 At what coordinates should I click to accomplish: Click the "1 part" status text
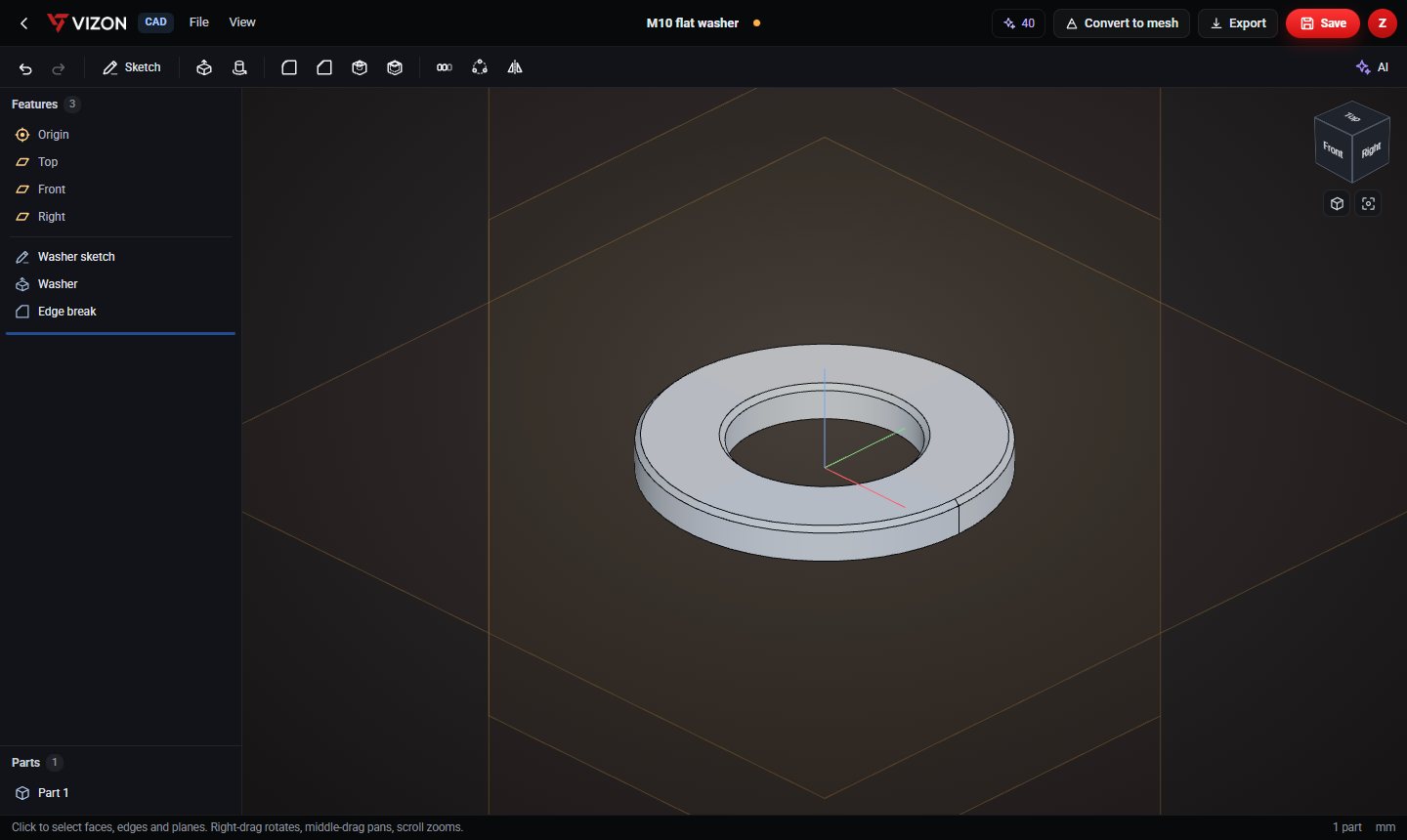(1346, 827)
